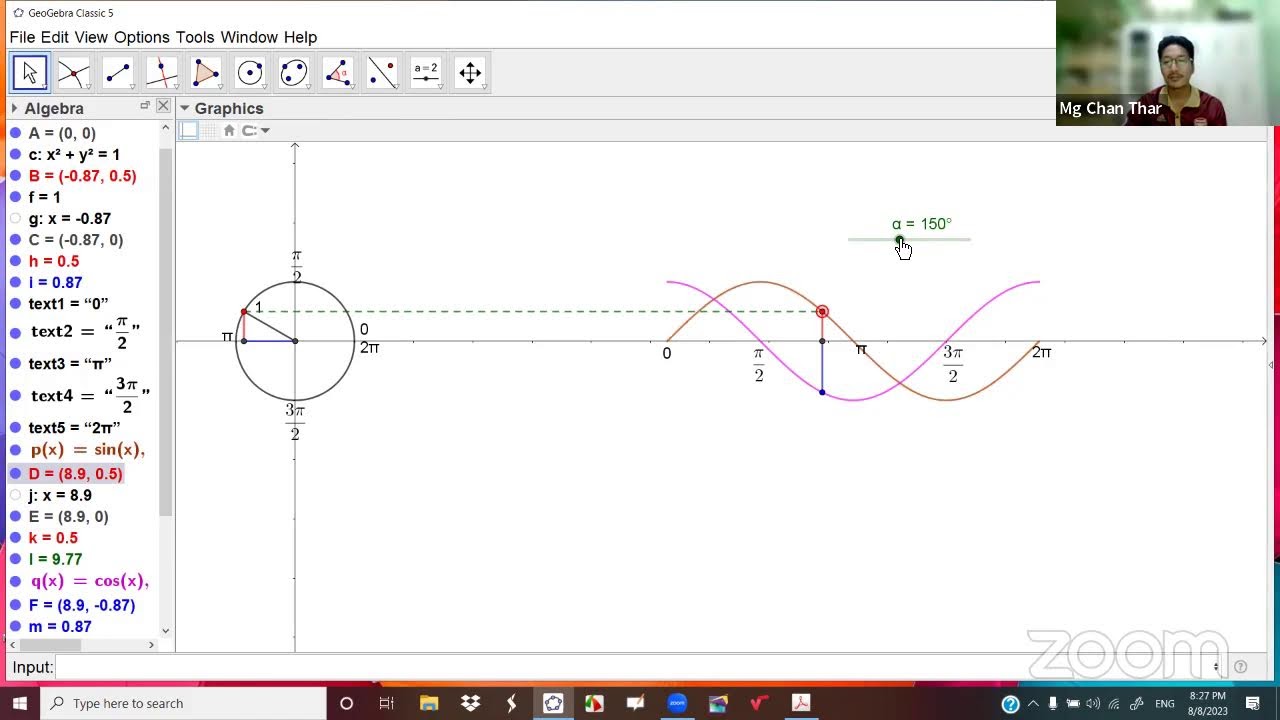Click the clock in system tray
The height and width of the screenshot is (720, 1280).
(x=1207, y=703)
